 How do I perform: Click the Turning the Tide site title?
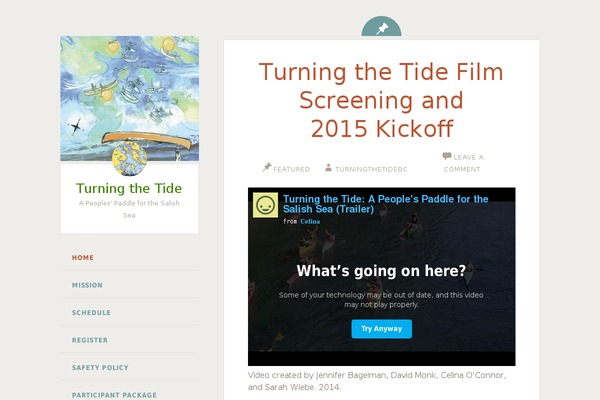tap(129, 188)
